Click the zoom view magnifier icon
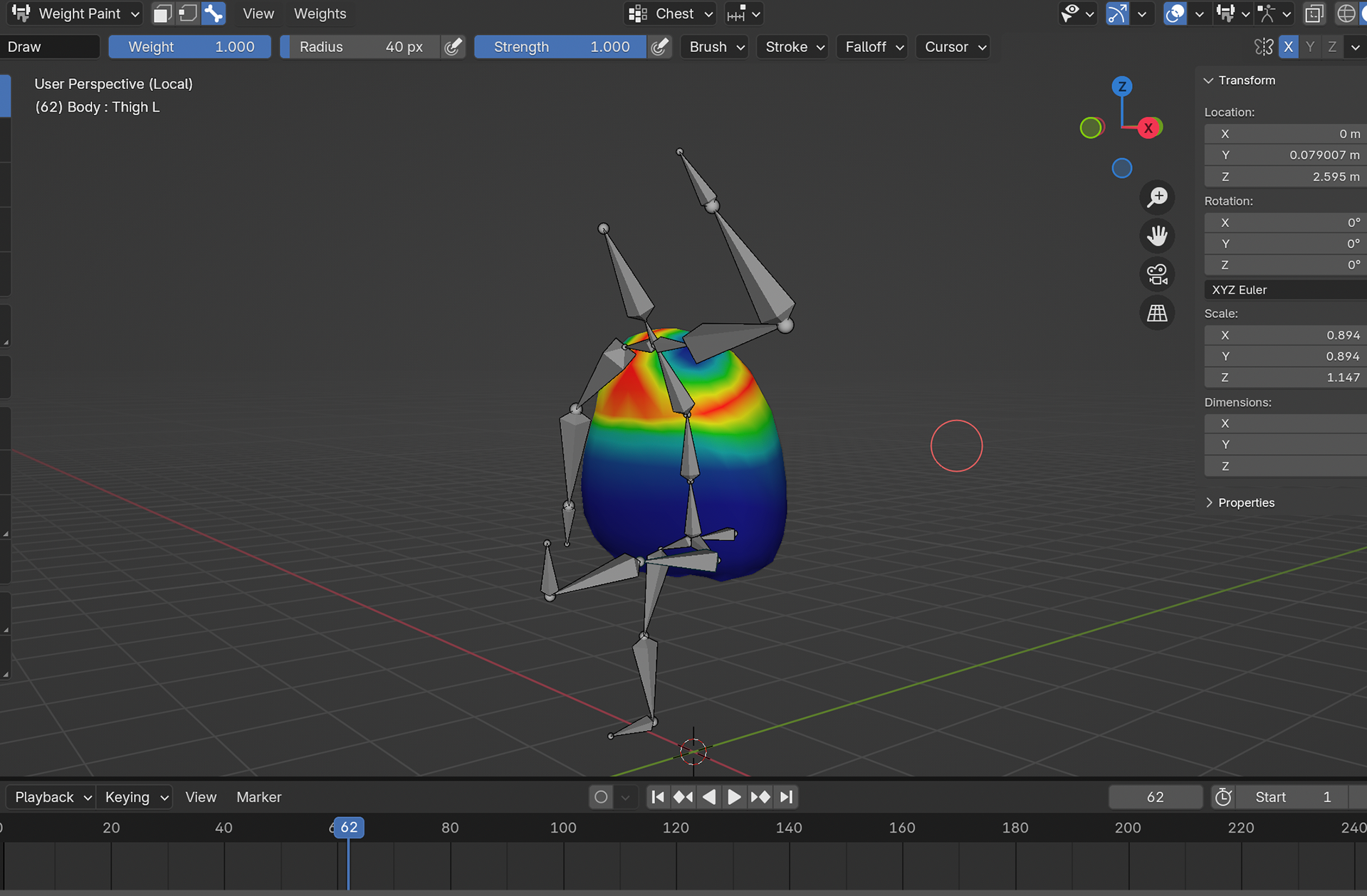 [x=1157, y=197]
